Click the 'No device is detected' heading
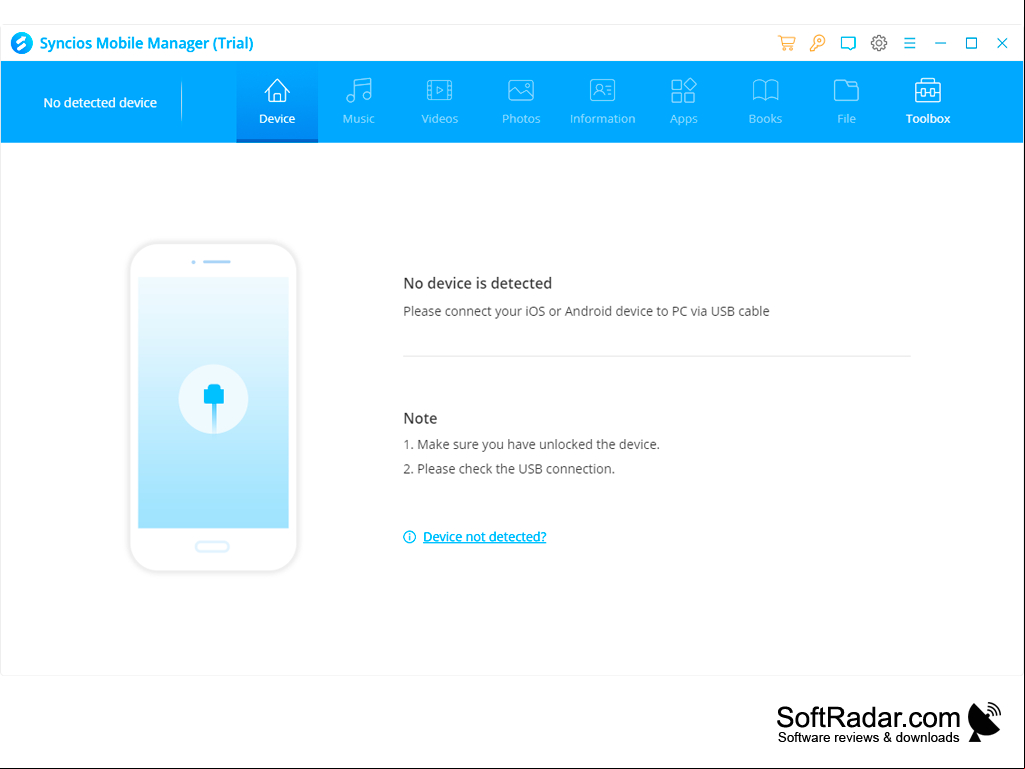 [477, 283]
